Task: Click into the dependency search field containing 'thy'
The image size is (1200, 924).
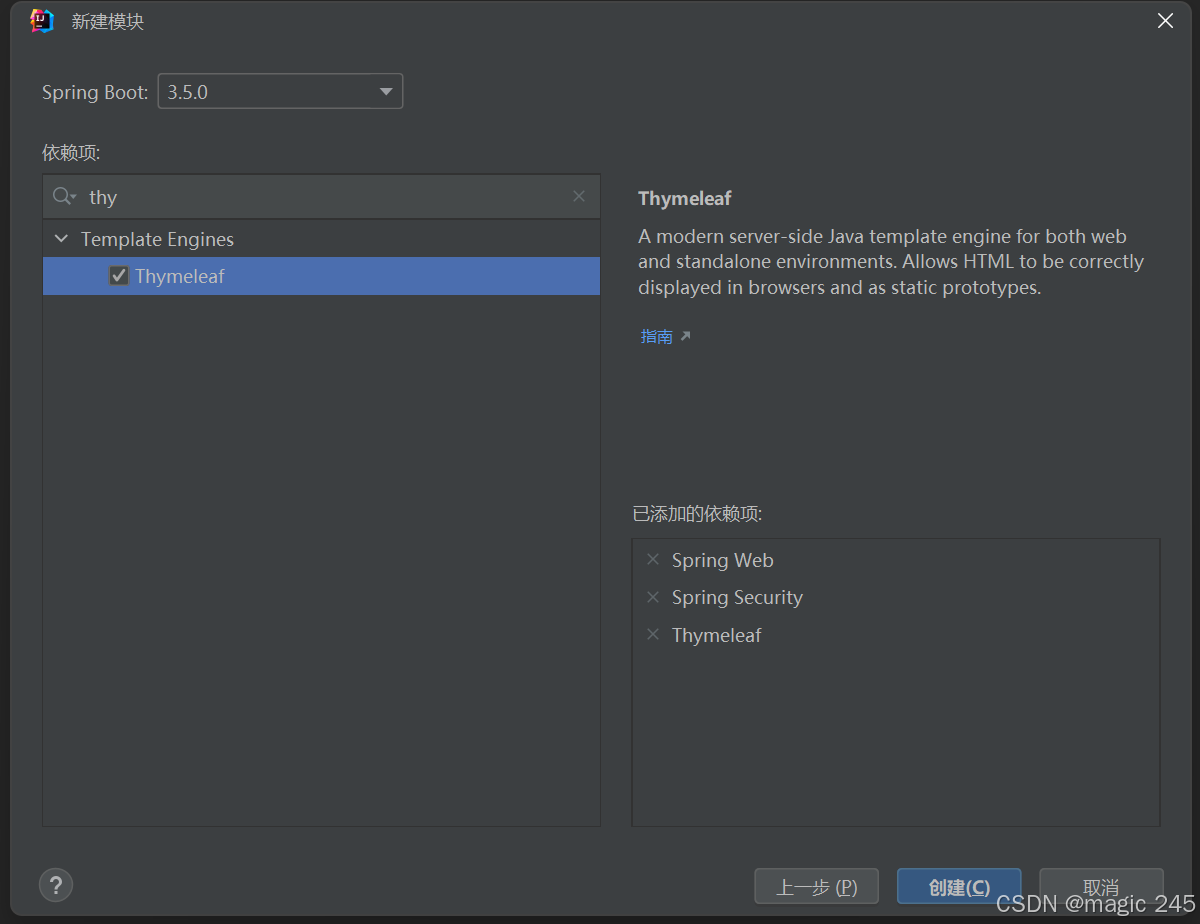Action: pos(321,196)
